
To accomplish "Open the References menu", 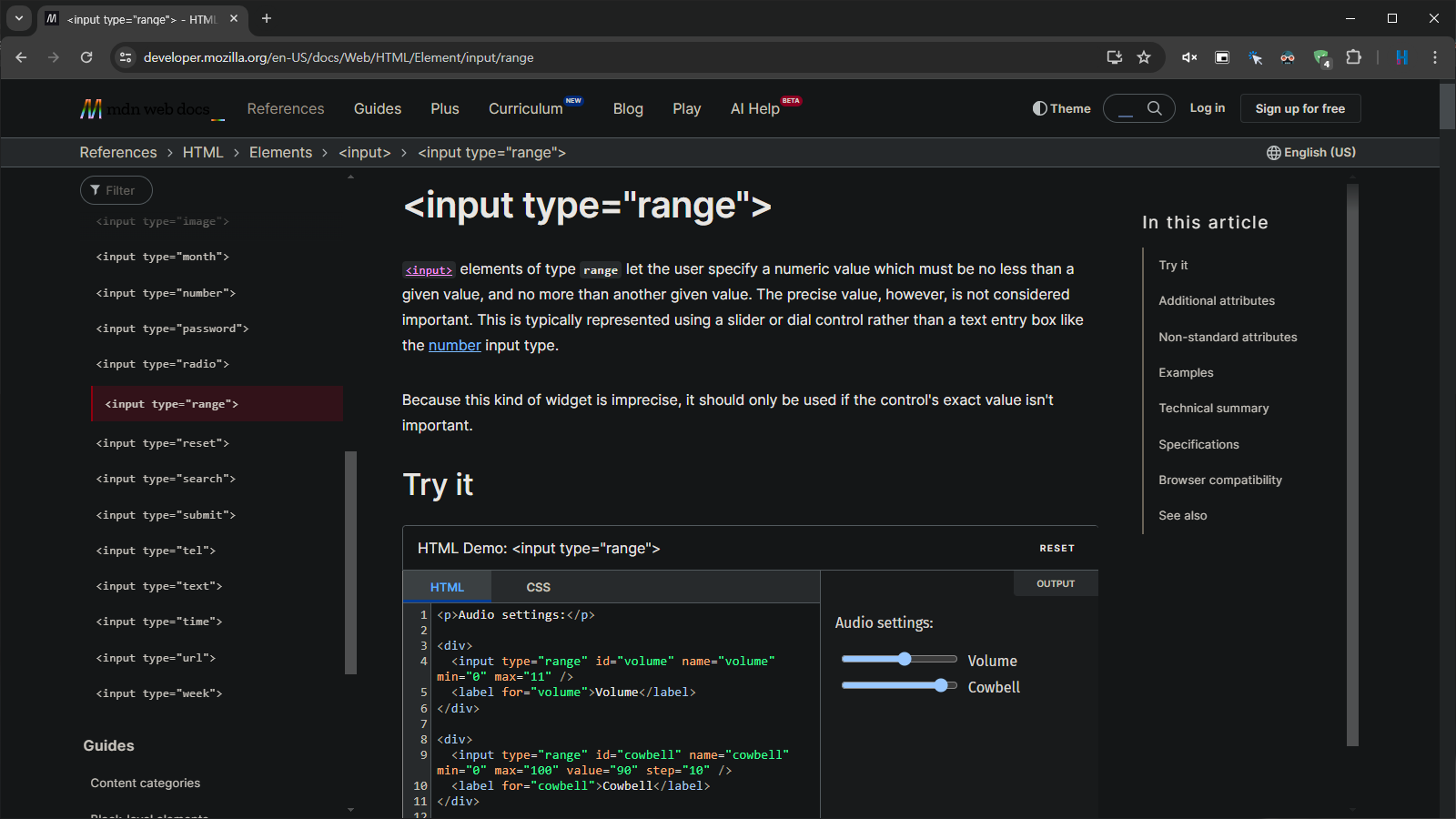I will click(x=286, y=108).
